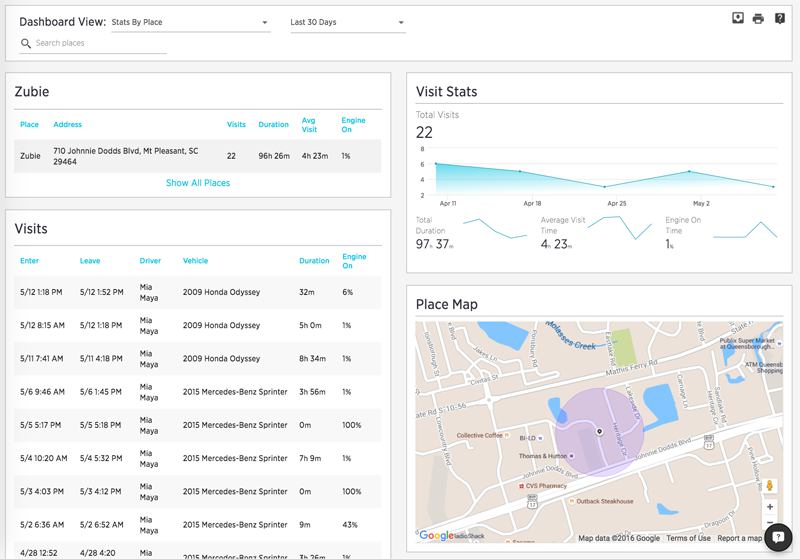Select the 5/3 4:03 PM visit row
The image size is (800, 559).
197,491
